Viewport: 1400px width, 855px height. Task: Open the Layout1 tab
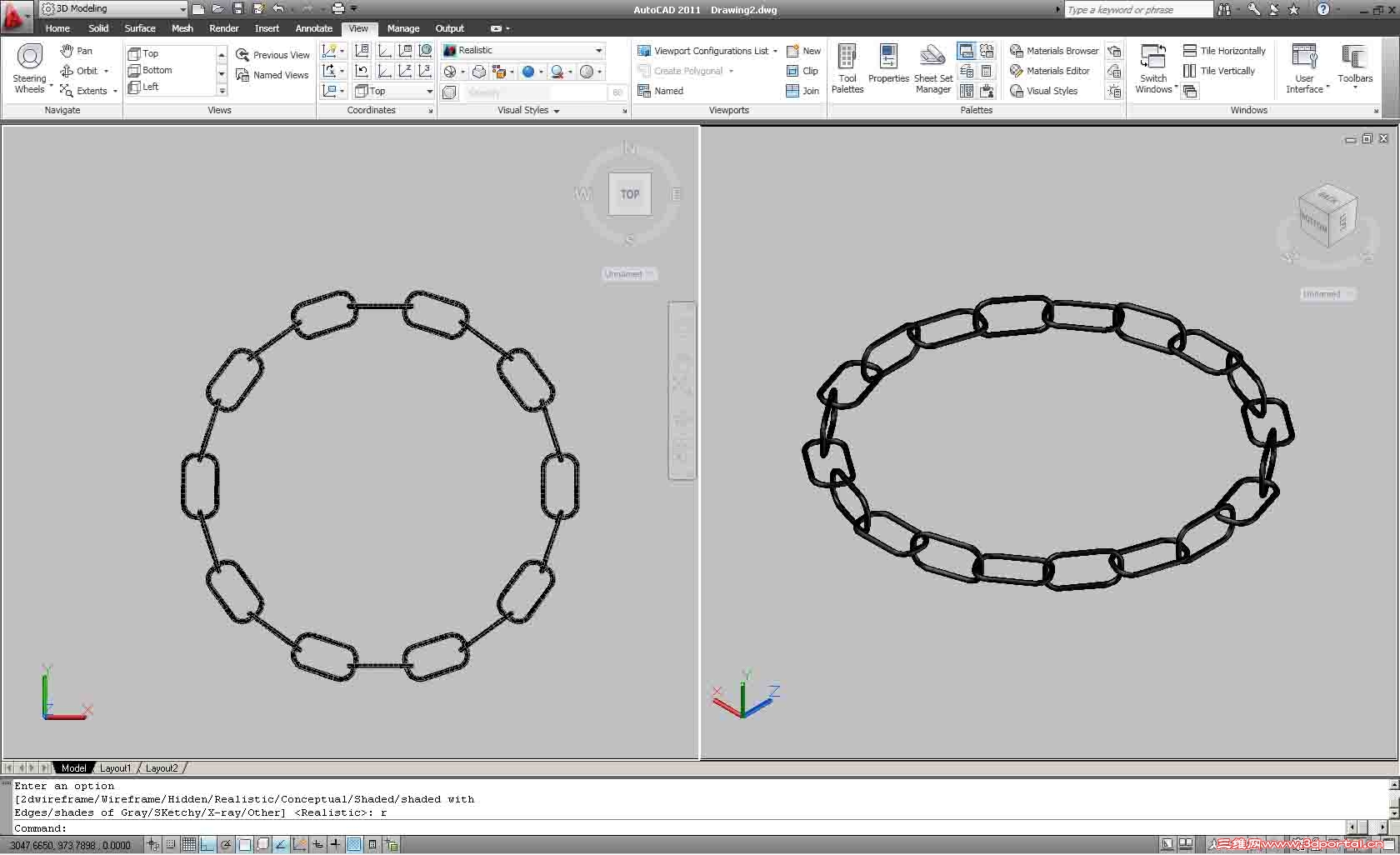(116, 768)
